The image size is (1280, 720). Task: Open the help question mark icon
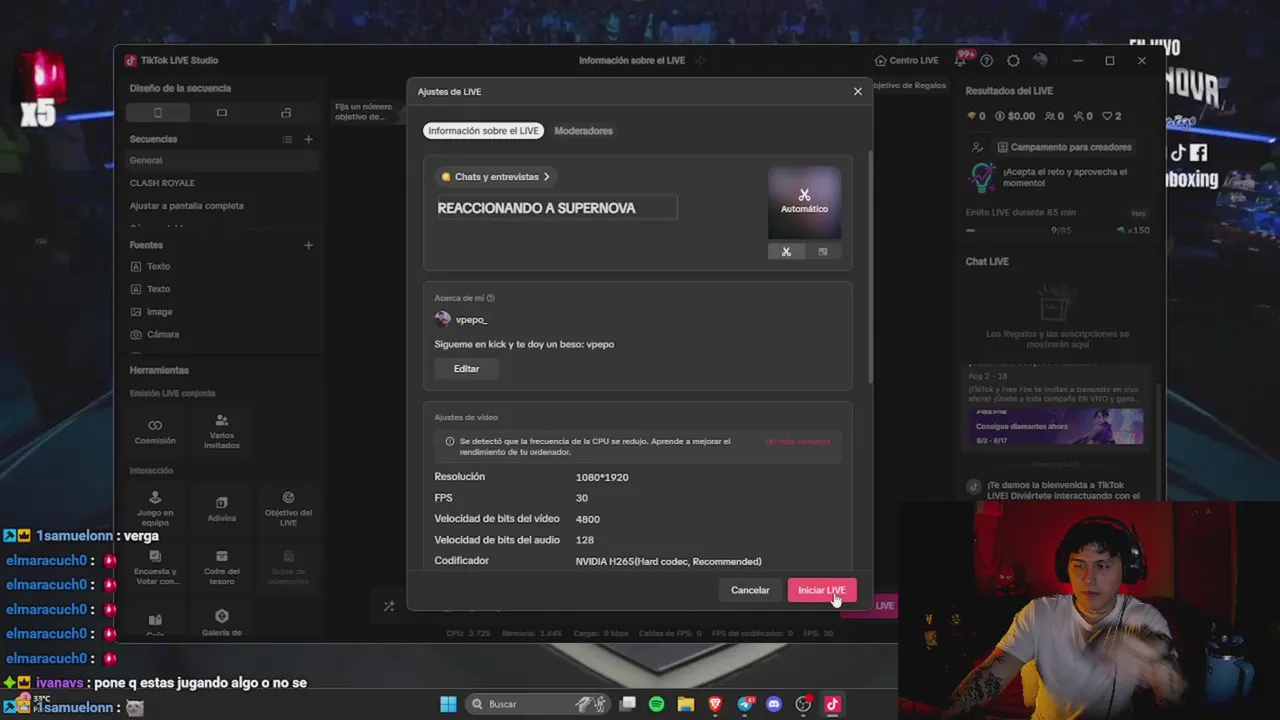[987, 61]
